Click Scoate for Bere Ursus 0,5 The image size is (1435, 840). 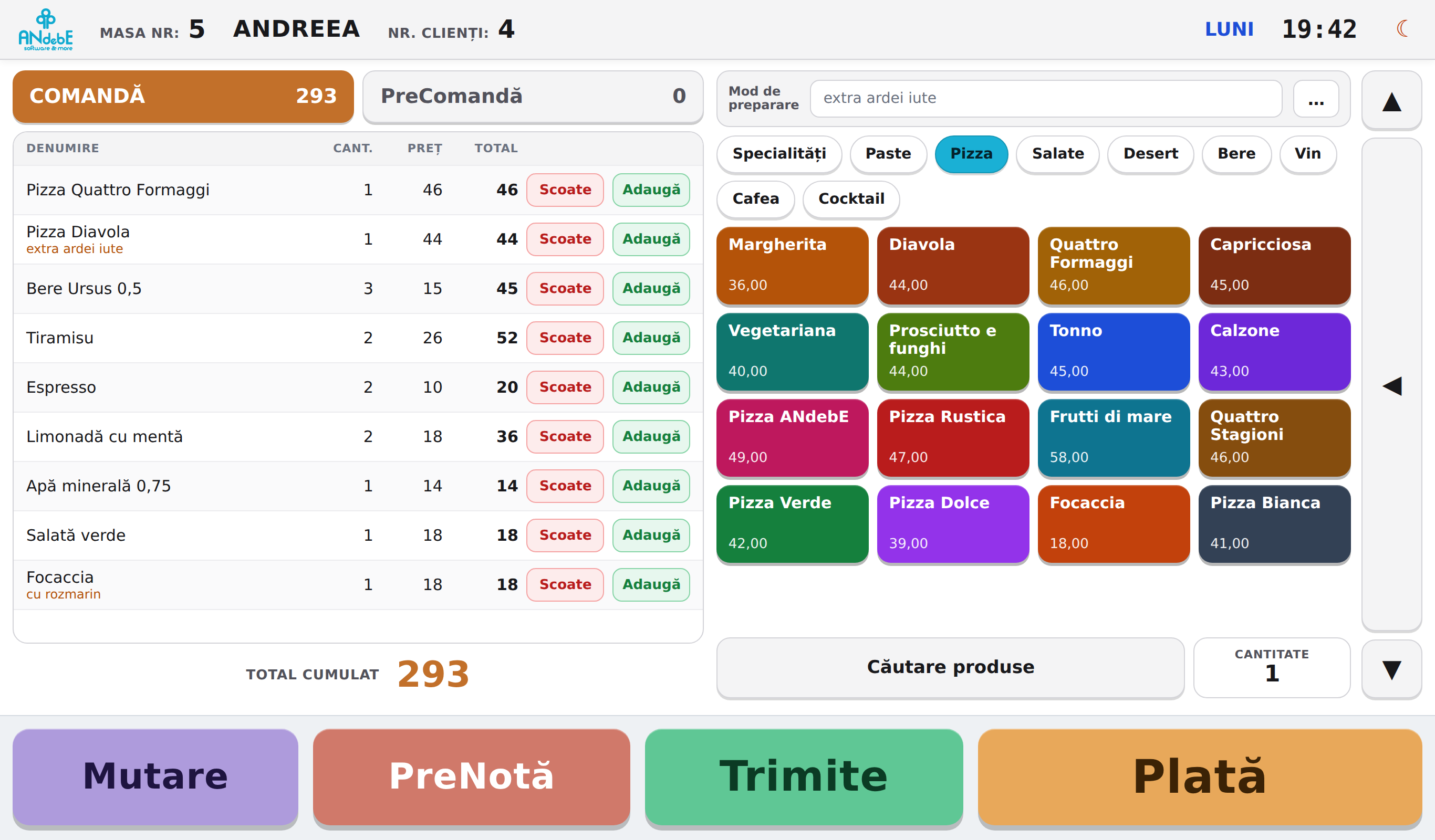click(x=565, y=289)
